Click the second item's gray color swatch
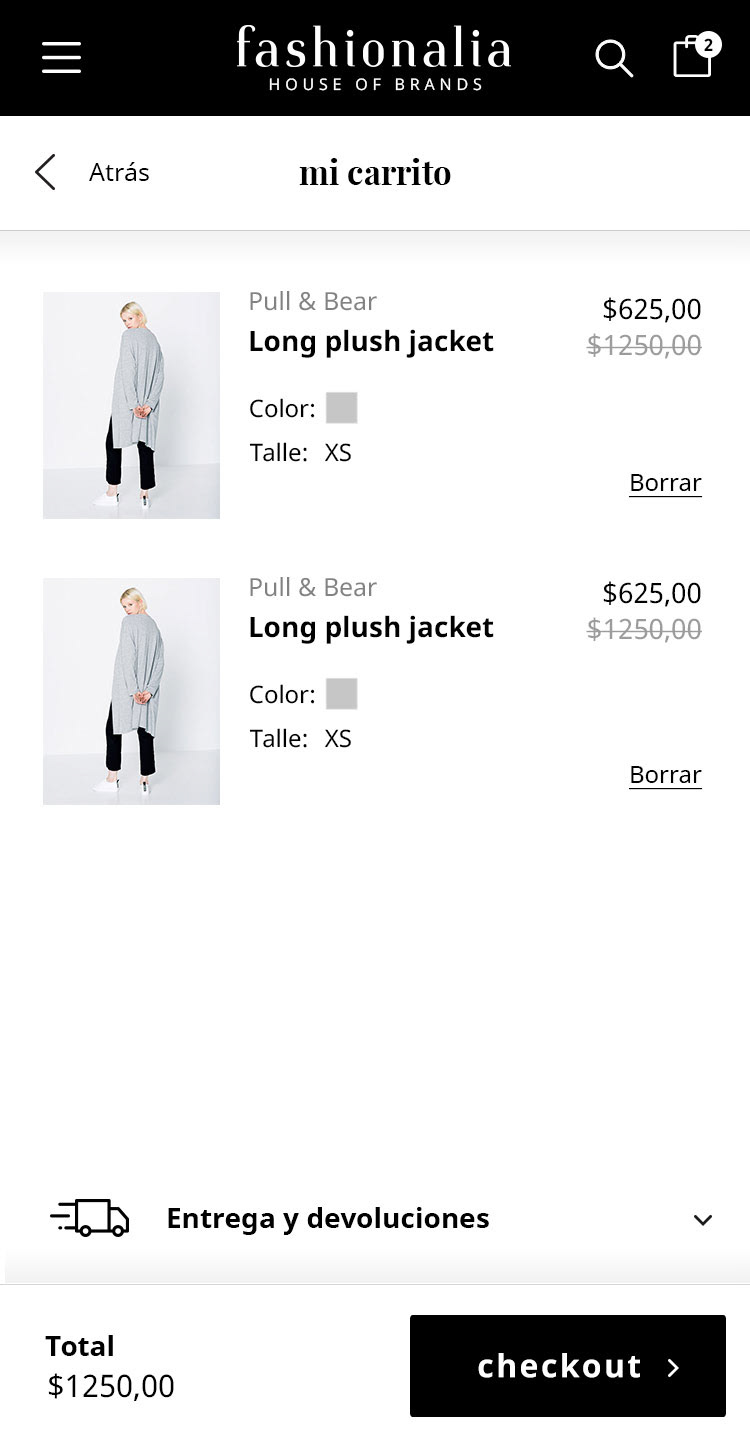 tap(341, 694)
